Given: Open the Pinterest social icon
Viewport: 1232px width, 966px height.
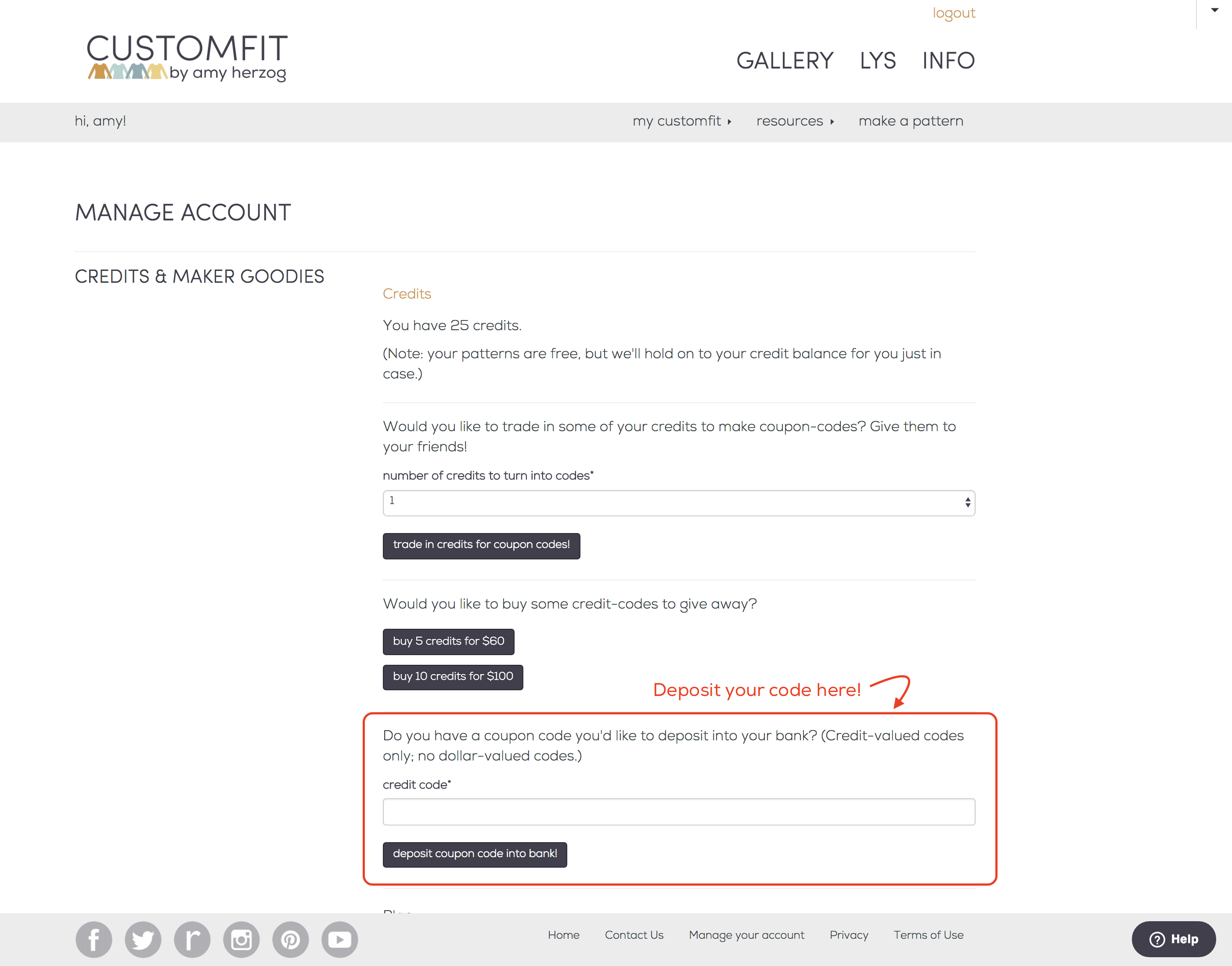Looking at the screenshot, I should [x=291, y=939].
